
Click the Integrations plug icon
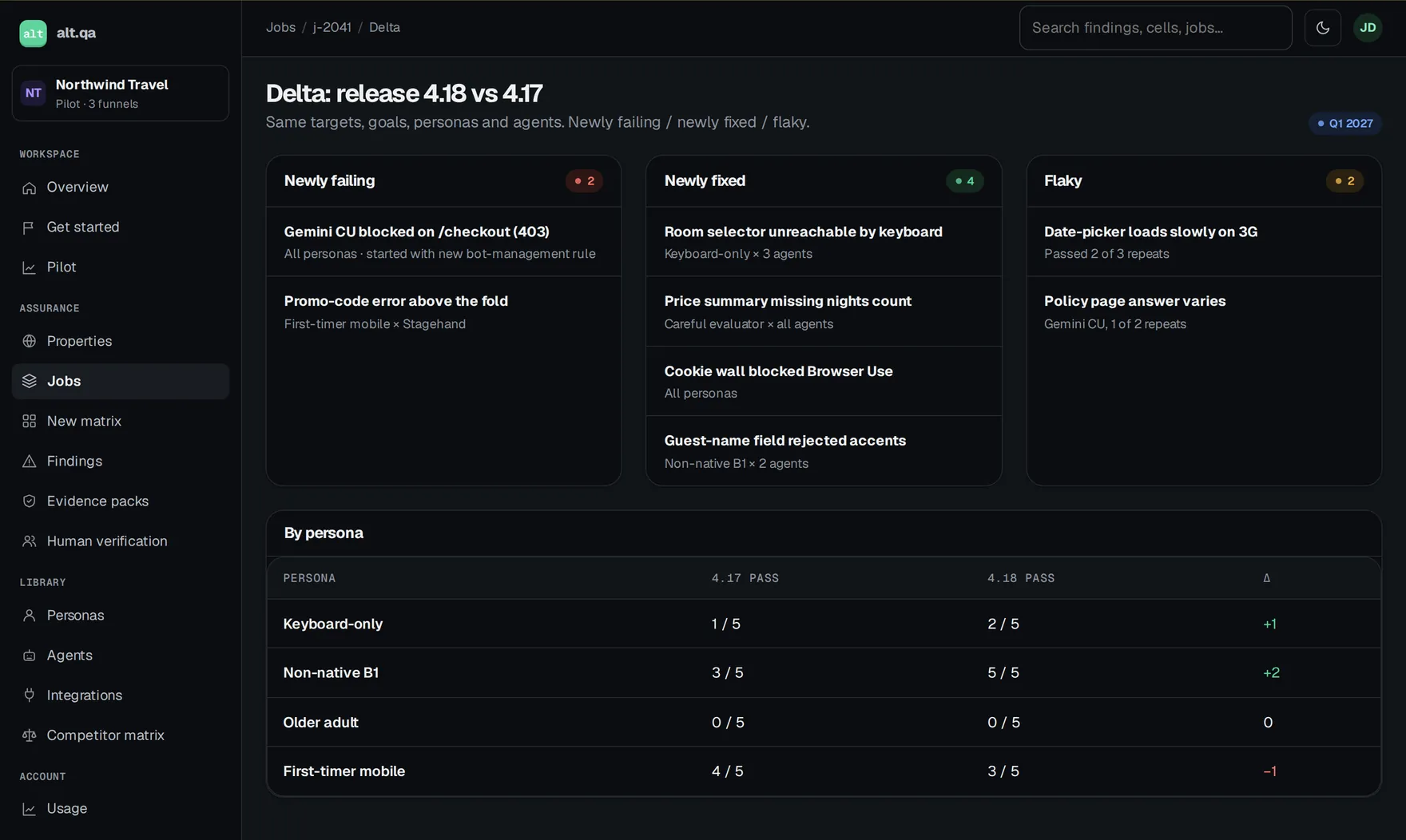point(30,695)
